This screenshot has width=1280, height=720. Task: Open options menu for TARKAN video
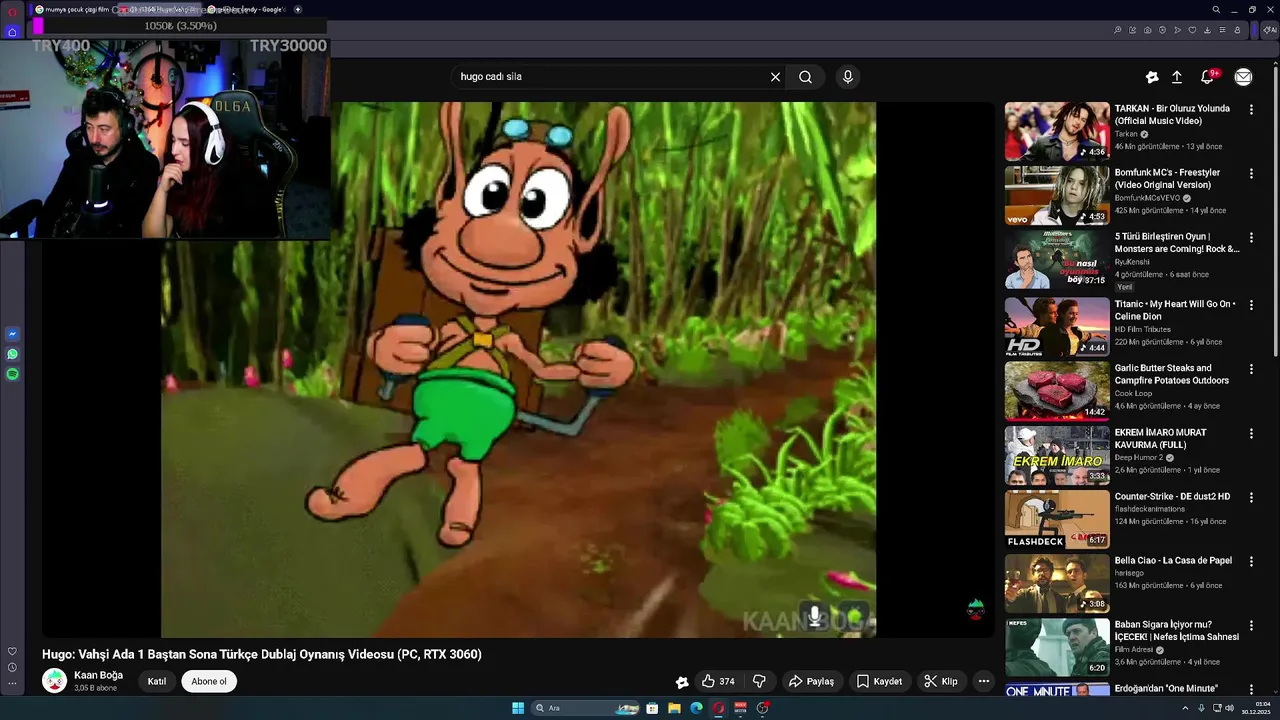coord(1251,109)
